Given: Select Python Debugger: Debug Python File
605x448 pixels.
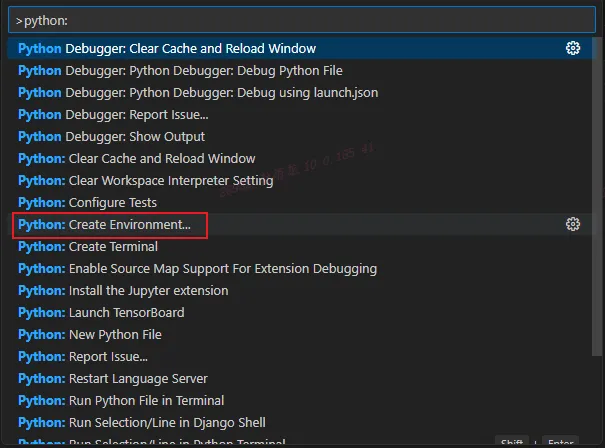Looking at the screenshot, I should (x=299, y=71).
